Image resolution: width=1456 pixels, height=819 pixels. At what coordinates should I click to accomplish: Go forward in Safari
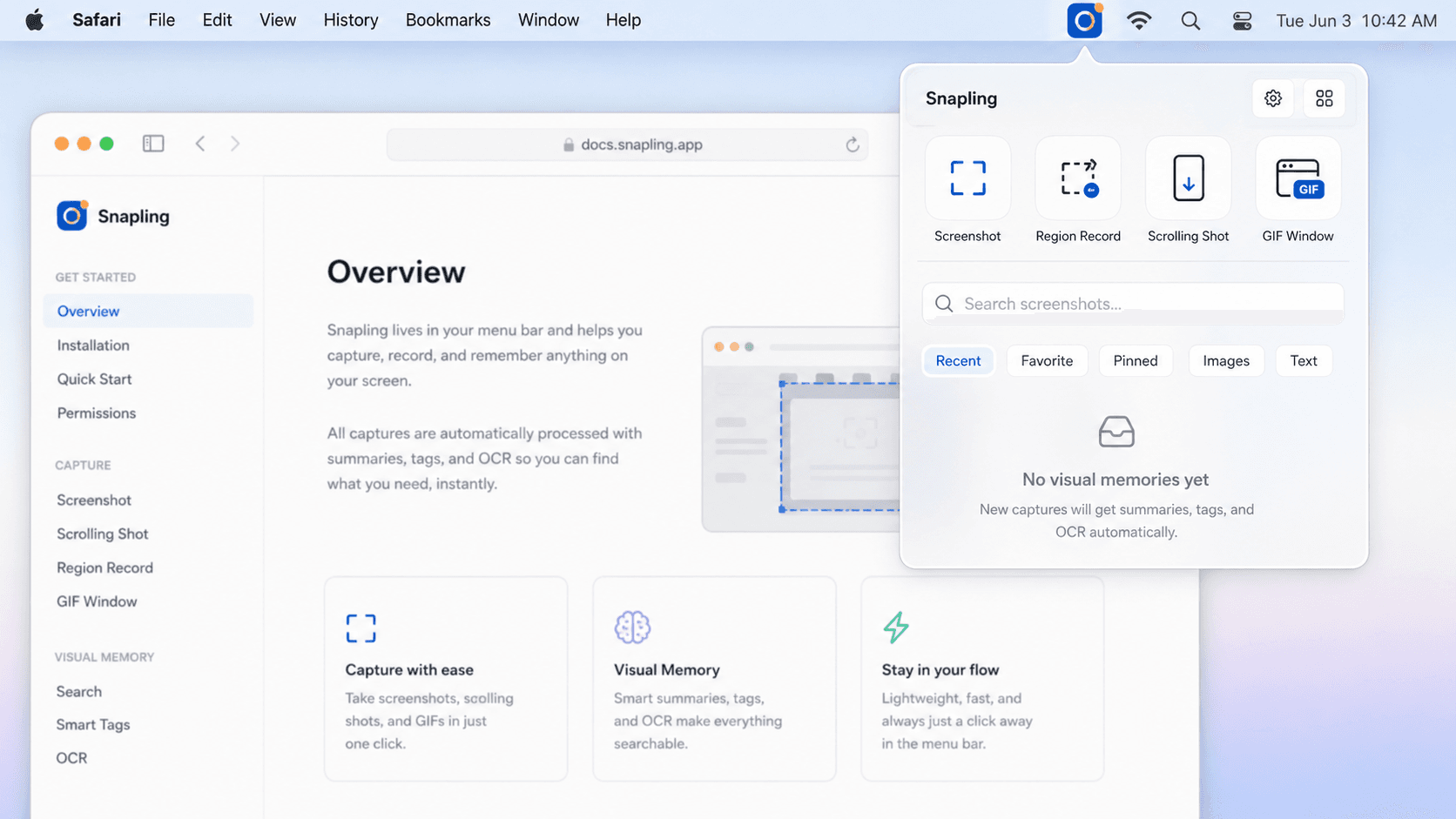coord(235,144)
